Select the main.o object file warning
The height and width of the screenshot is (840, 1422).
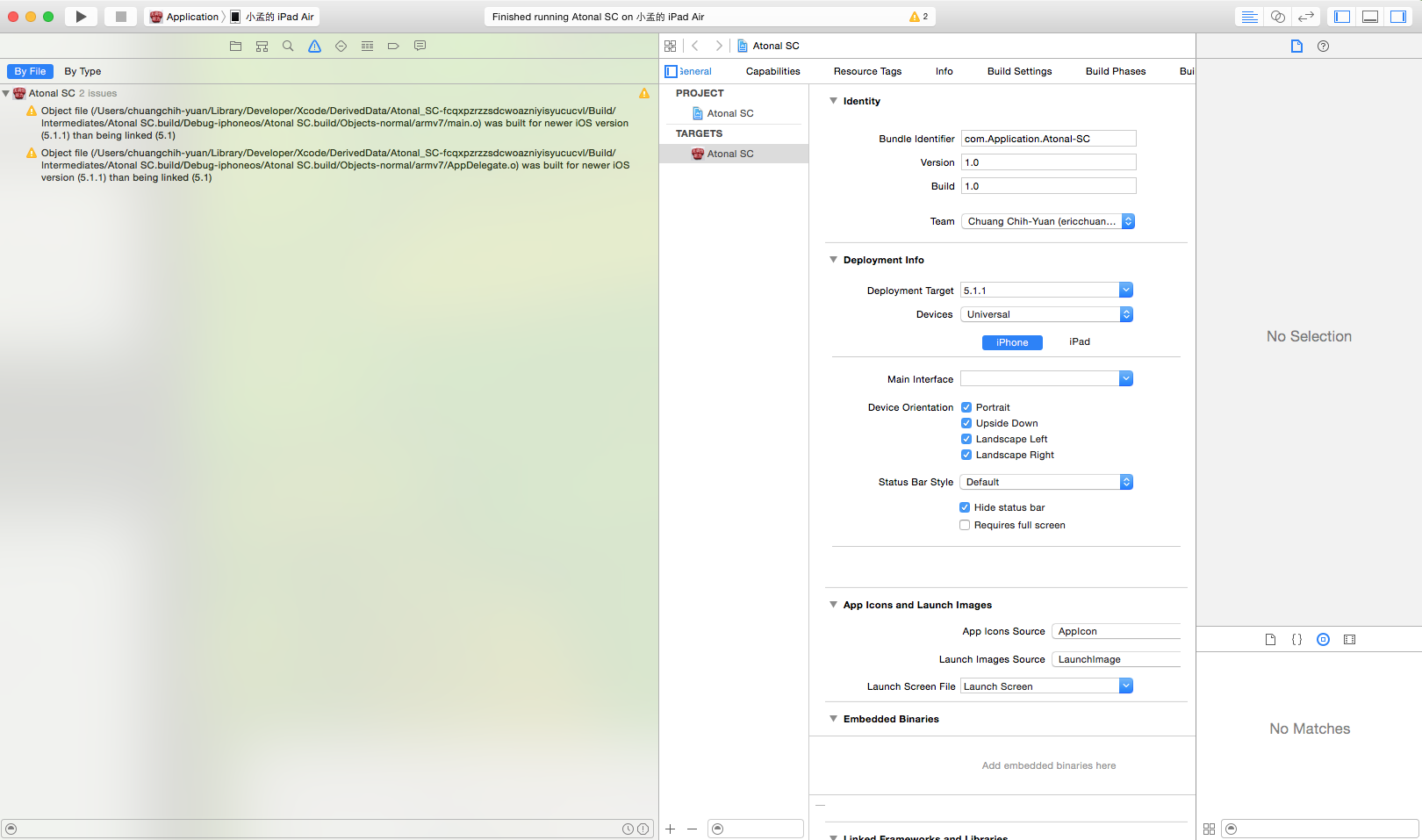[334, 123]
